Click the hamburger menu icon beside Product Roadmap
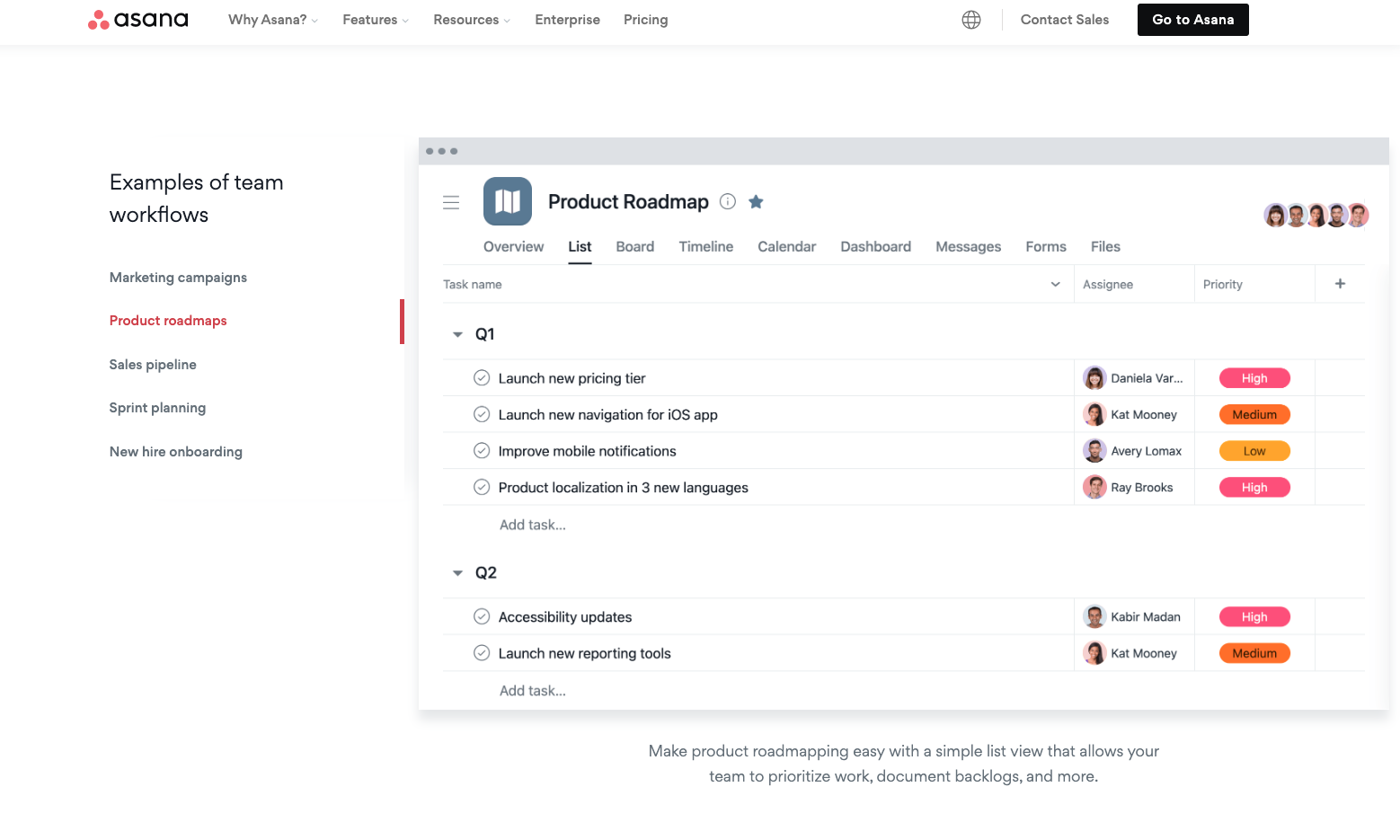The image size is (1400, 840). click(451, 202)
